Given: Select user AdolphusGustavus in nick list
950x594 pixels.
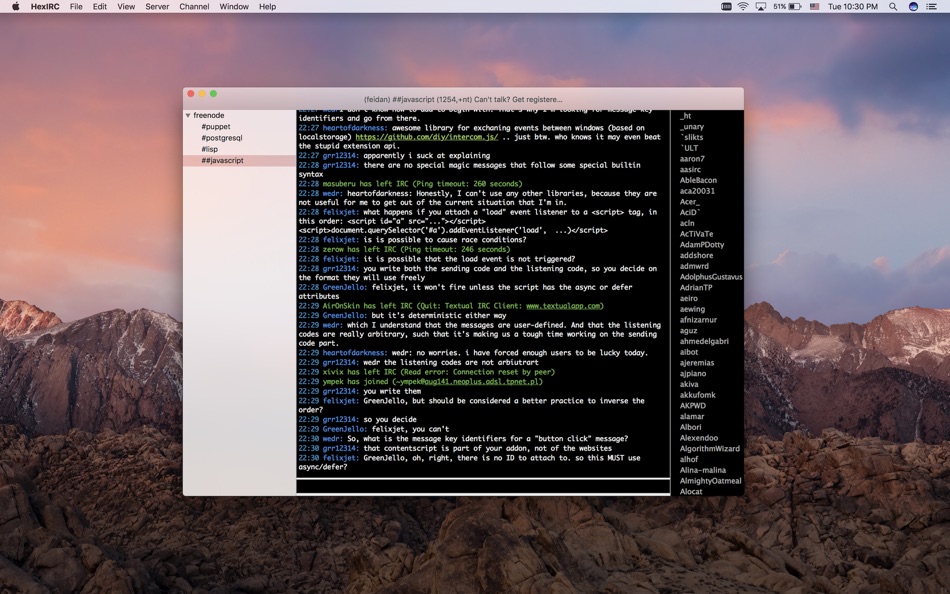Looking at the screenshot, I should click(711, 277).
